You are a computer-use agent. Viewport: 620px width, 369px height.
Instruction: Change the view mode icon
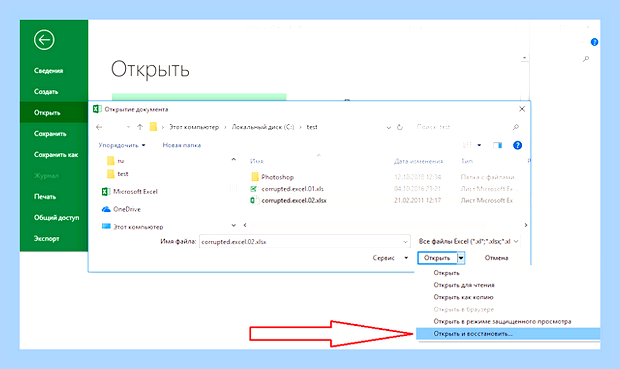tap(467, 145)
